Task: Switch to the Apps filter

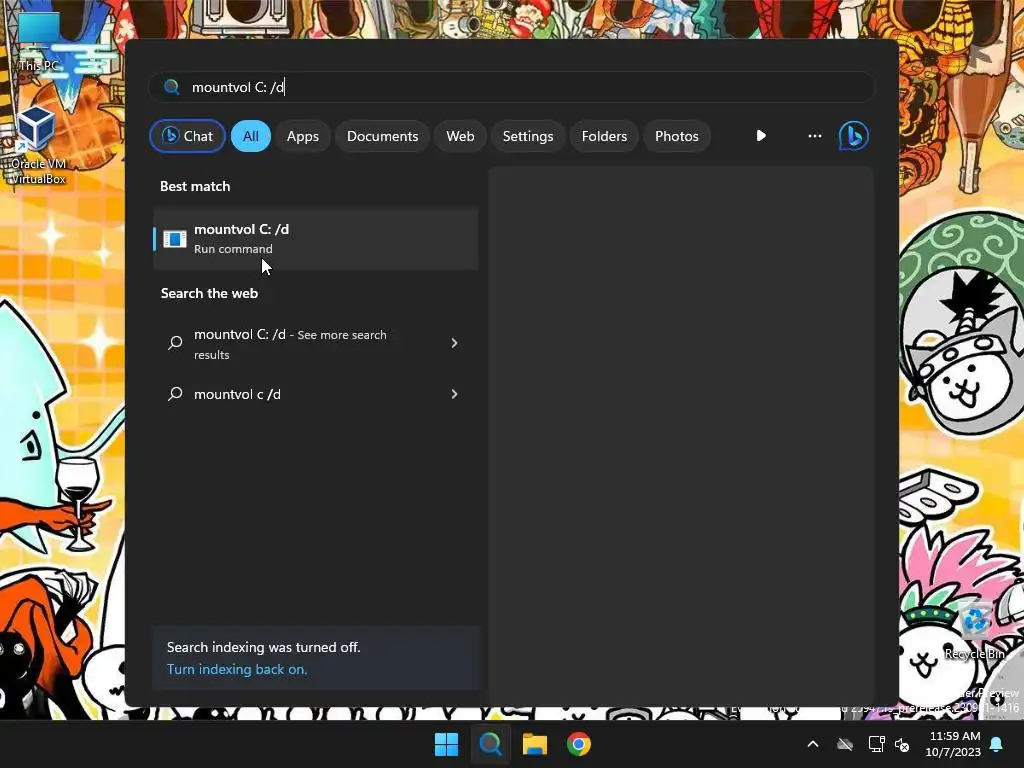Action: coord(302,136)
